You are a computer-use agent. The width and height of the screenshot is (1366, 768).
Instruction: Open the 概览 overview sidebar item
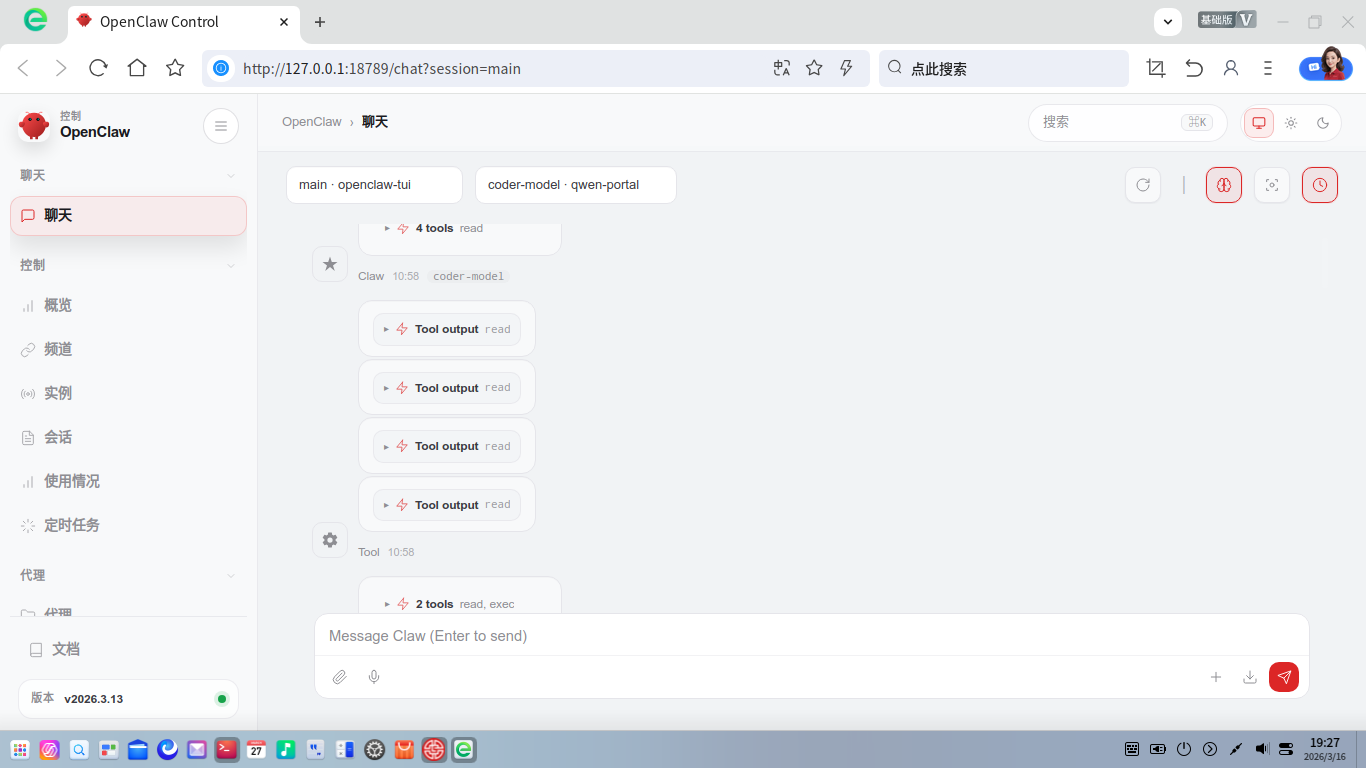[128, 305]
